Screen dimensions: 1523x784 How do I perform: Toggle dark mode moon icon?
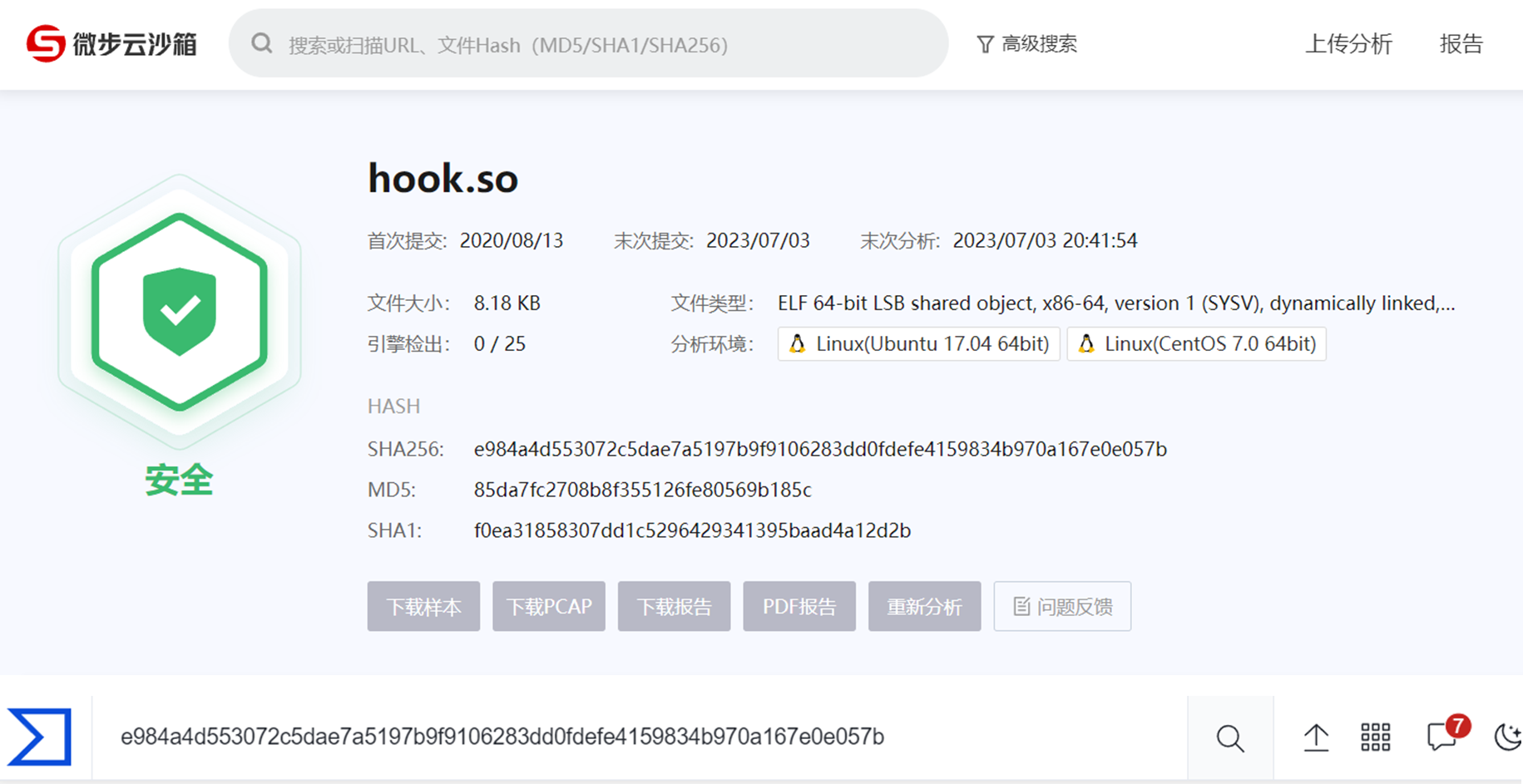(1507, 737)
